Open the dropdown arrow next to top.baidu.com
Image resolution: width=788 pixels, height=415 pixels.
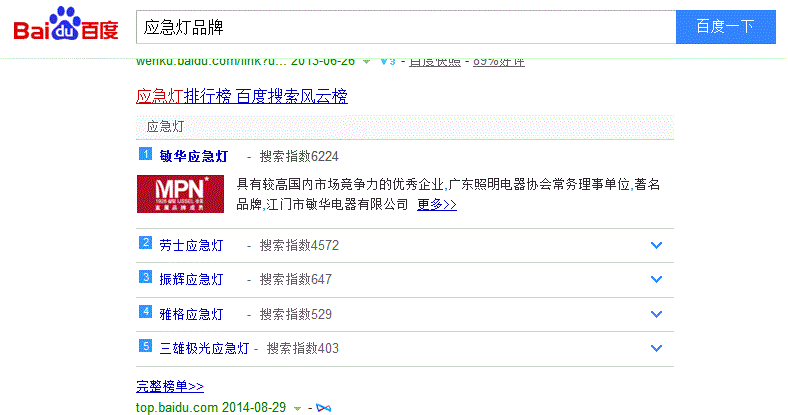(298, 408)
